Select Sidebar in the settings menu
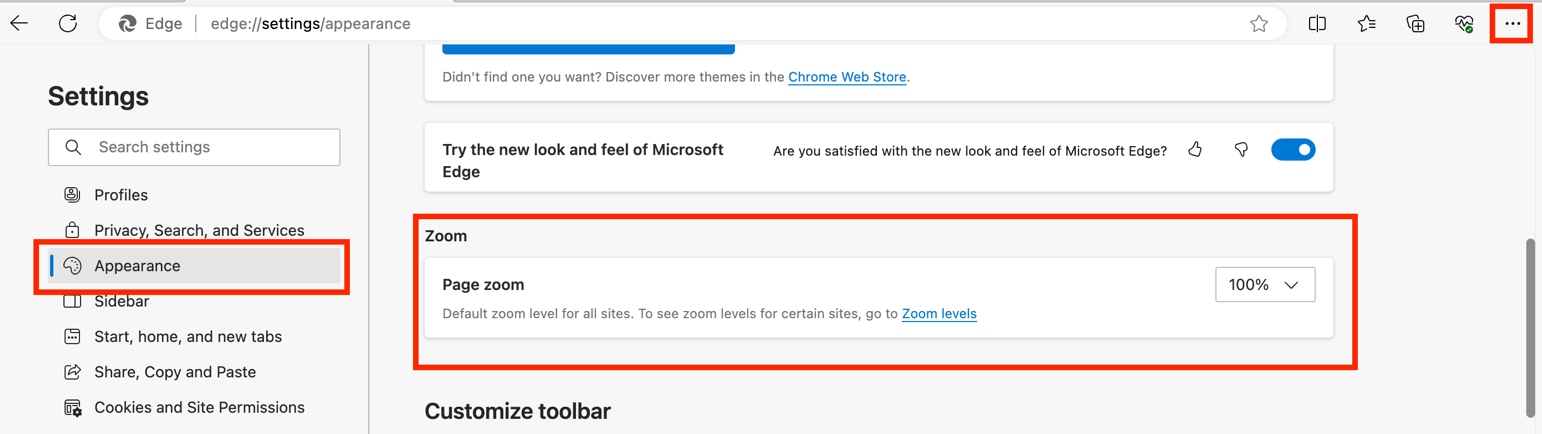The width and height of the screenshot is (1542, 434). pos(121,301)
